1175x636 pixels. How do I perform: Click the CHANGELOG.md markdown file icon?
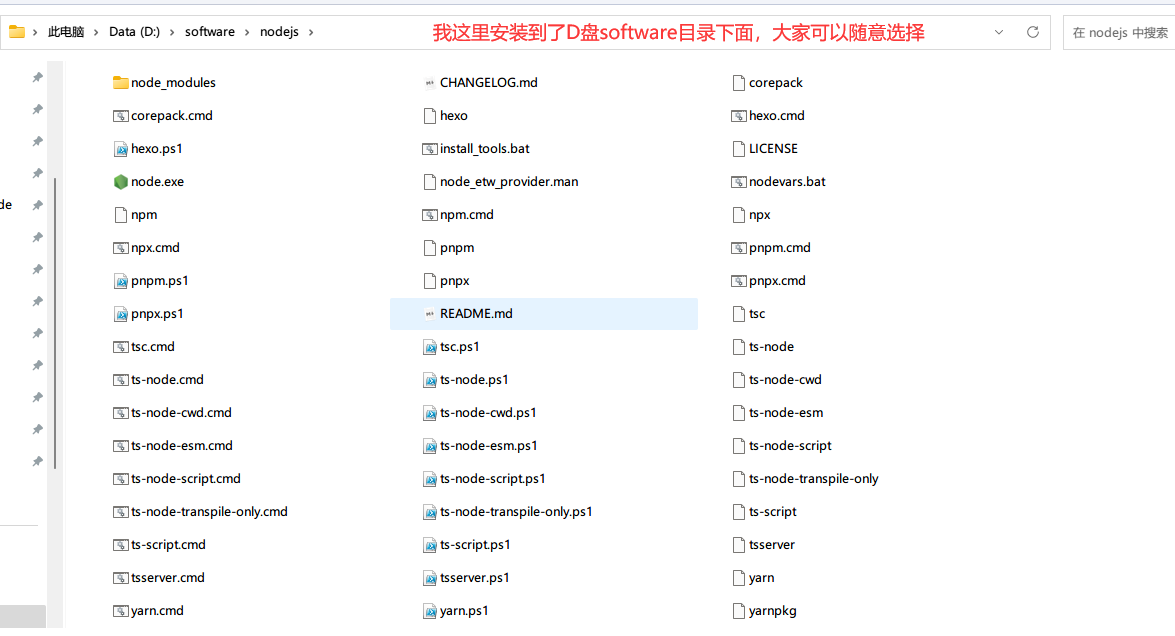430,83
